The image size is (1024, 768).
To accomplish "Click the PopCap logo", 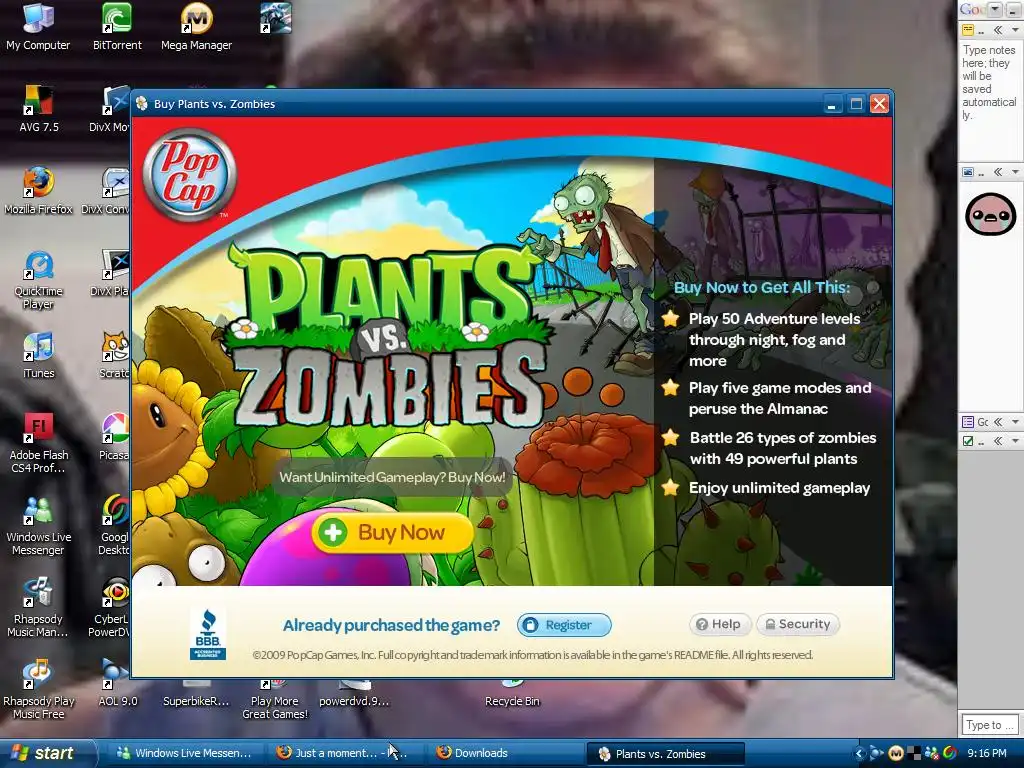I will 189,175.
